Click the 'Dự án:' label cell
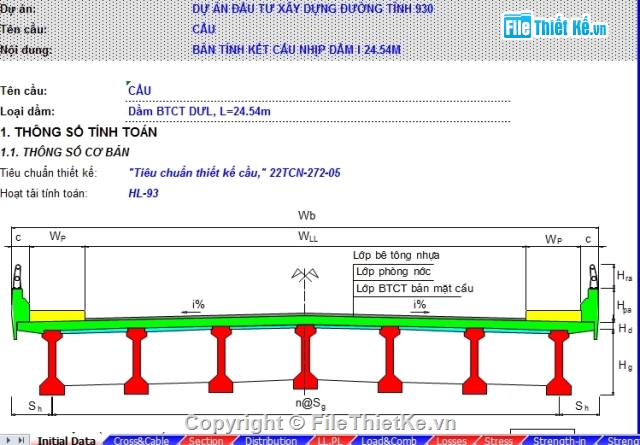 click(x=19, y=9)
